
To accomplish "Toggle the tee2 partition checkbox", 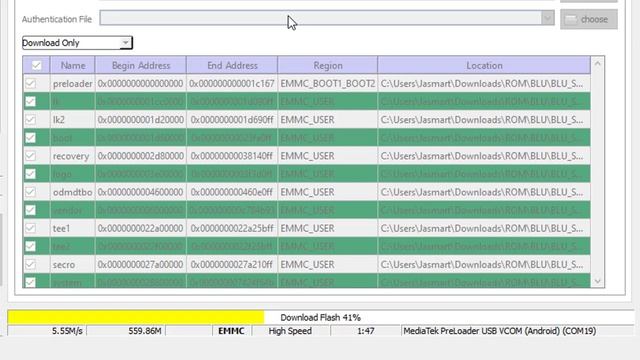I will 31,246.
